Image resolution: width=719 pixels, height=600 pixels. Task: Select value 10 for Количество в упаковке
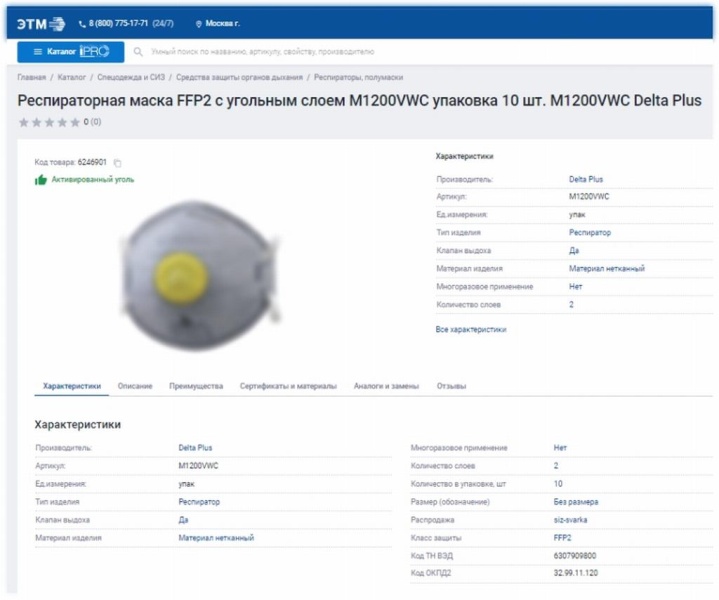tap(558, 484)
